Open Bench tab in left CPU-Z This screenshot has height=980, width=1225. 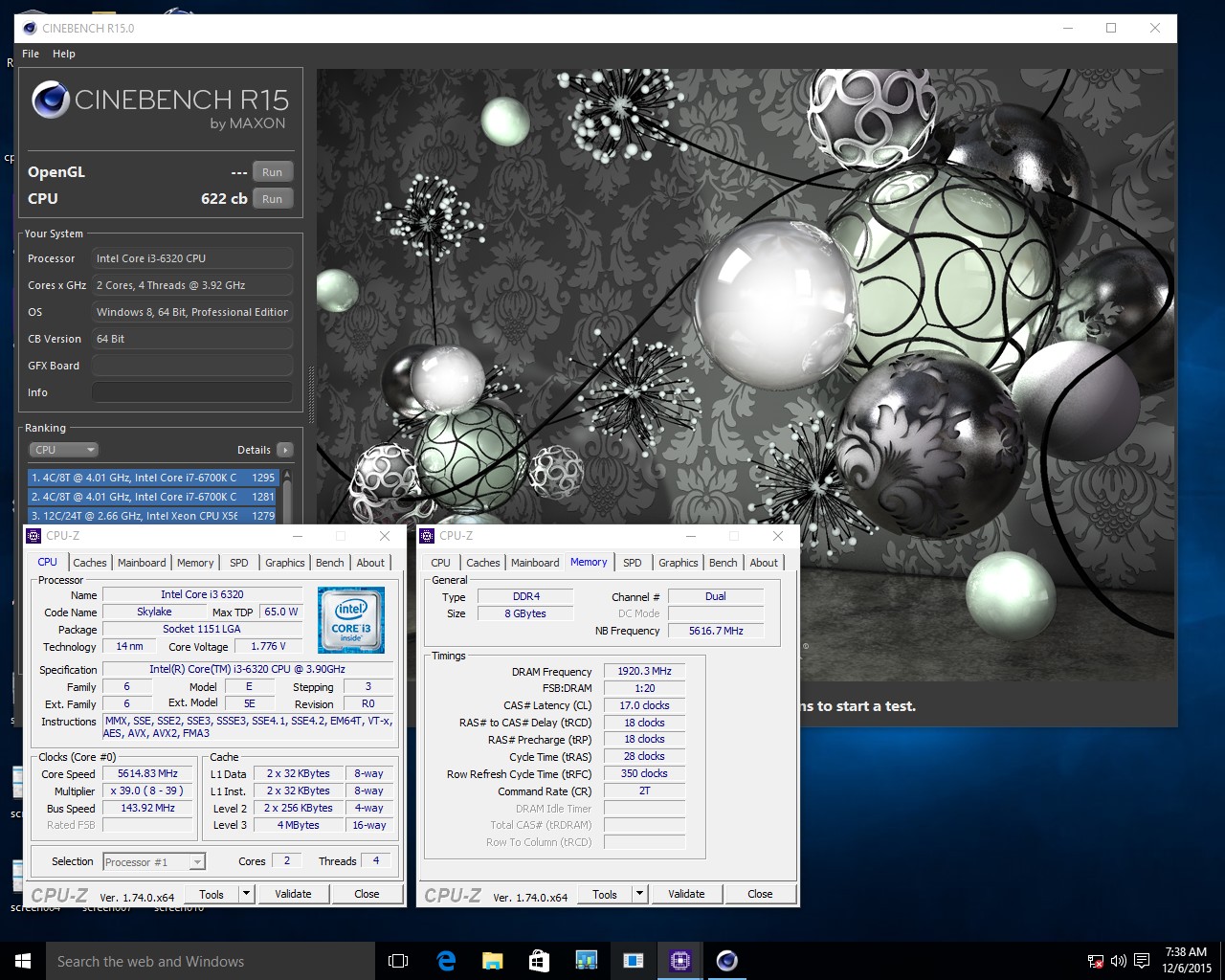(x=330, y=563)
